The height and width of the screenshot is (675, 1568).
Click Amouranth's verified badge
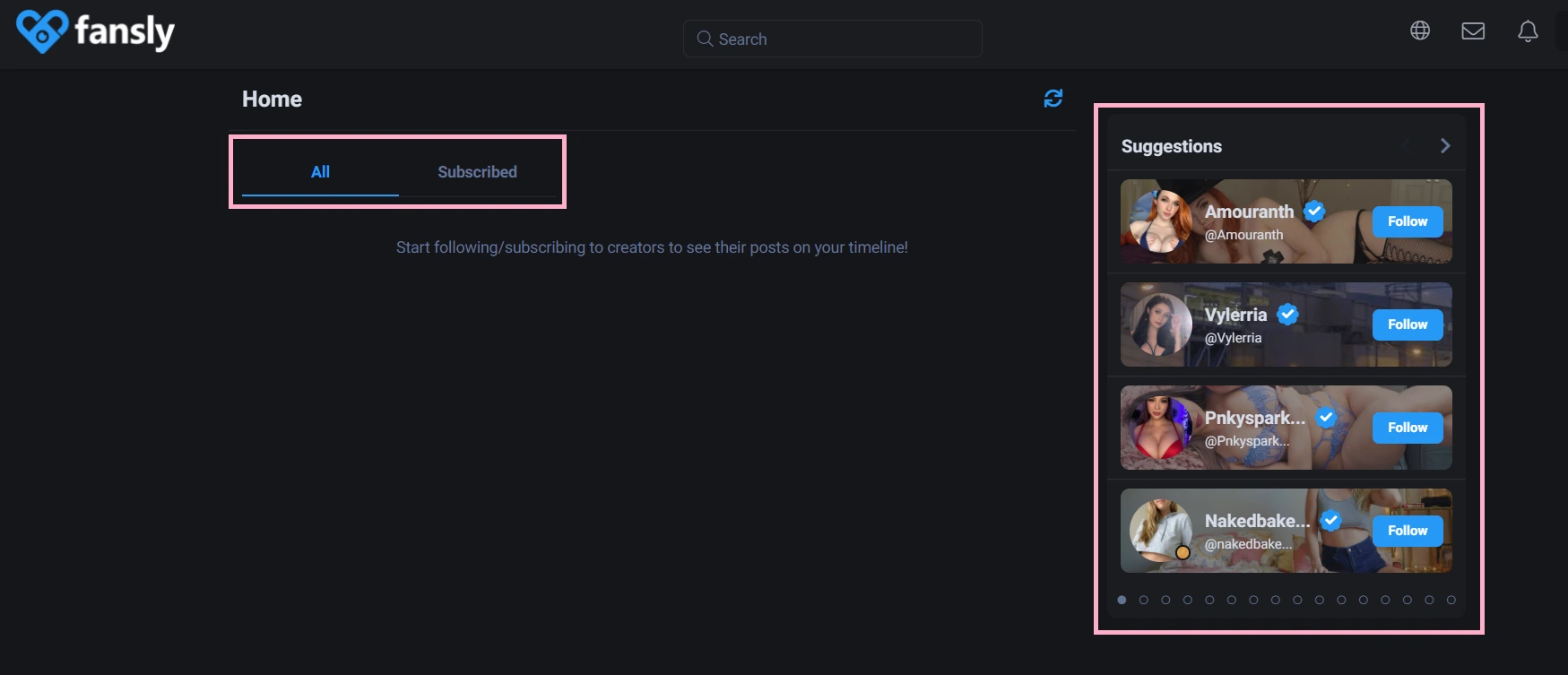[x=1314, y=212]
